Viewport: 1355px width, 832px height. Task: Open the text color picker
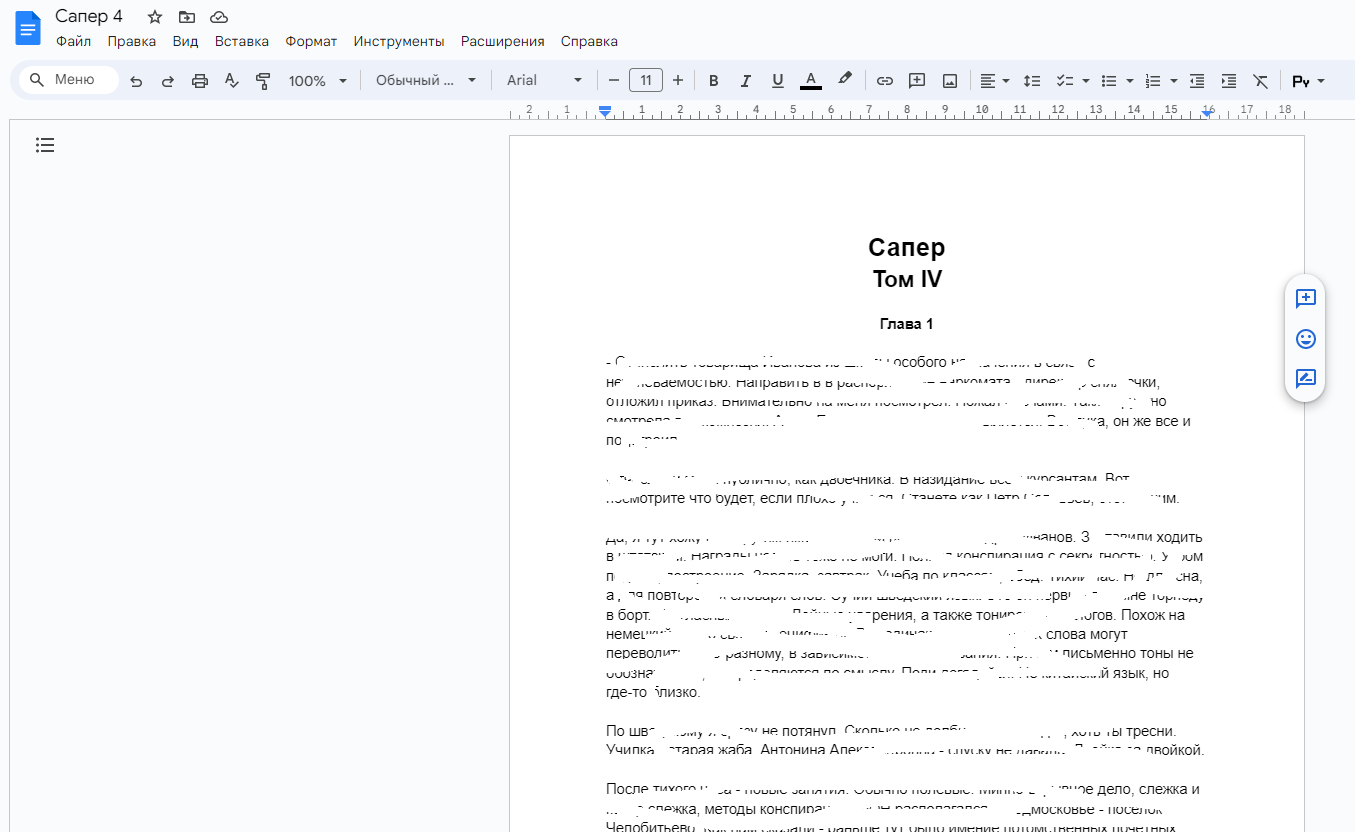811,81
